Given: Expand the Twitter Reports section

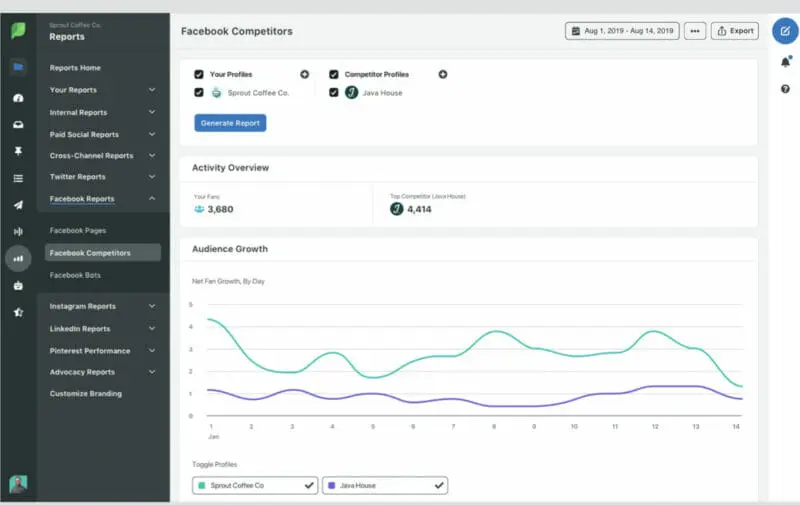Looking at the screenshot, I should [152, 177].
